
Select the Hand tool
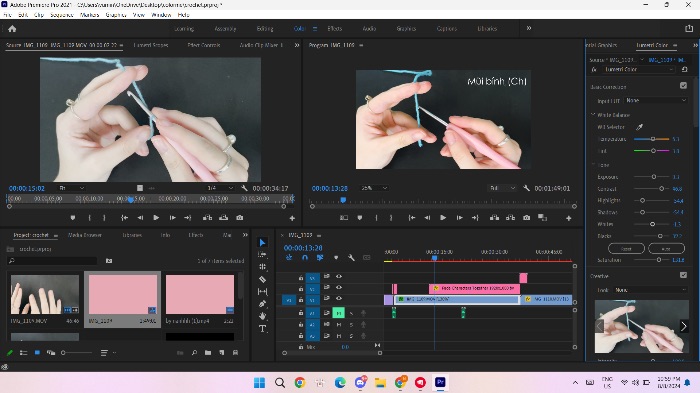pos(262,316)
